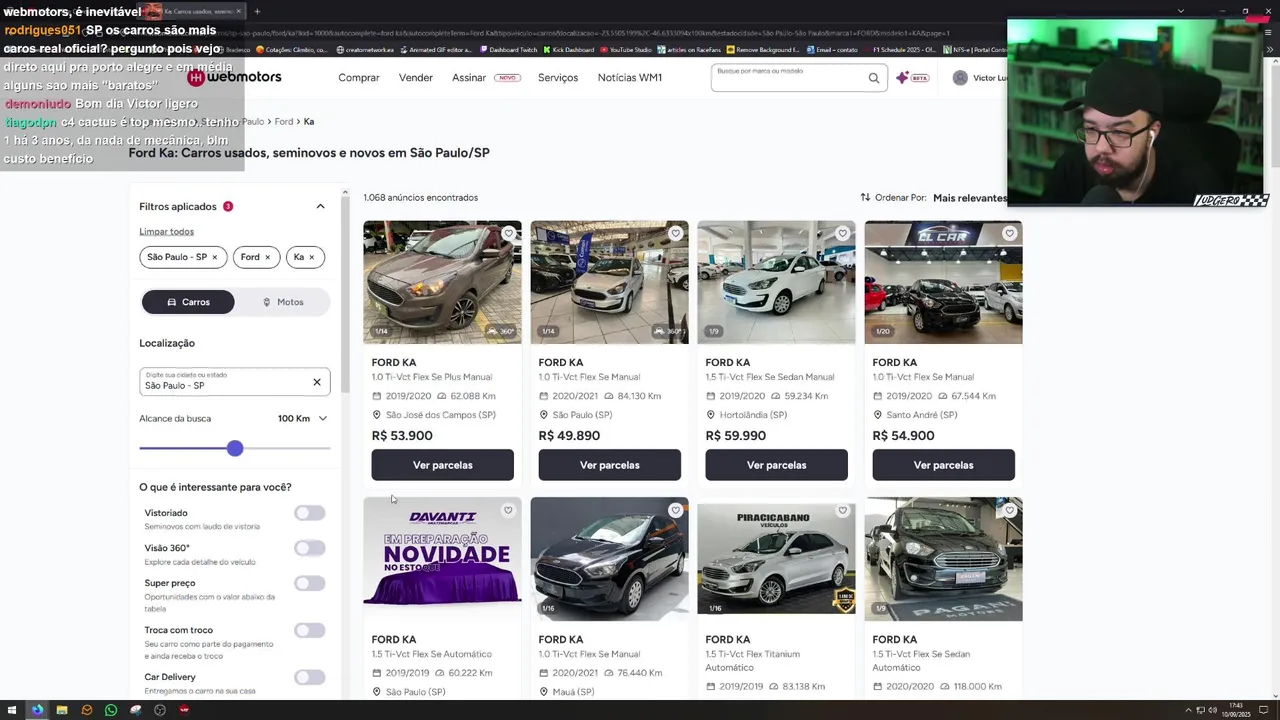This screenshot has width=1280, height=720.
Task: Enable the Troca com troco toggle
Action: coord(310,630)
